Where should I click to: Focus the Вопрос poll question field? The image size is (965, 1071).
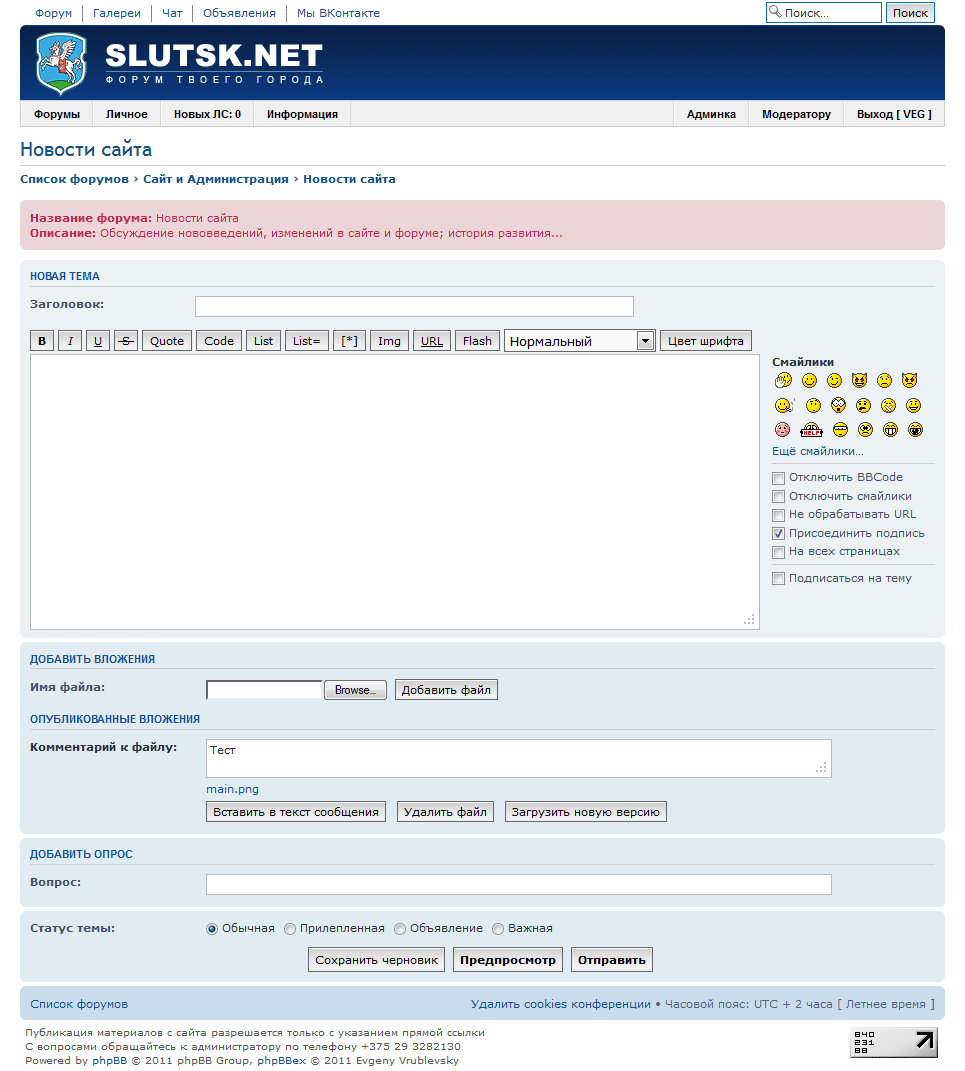[518, 884]
